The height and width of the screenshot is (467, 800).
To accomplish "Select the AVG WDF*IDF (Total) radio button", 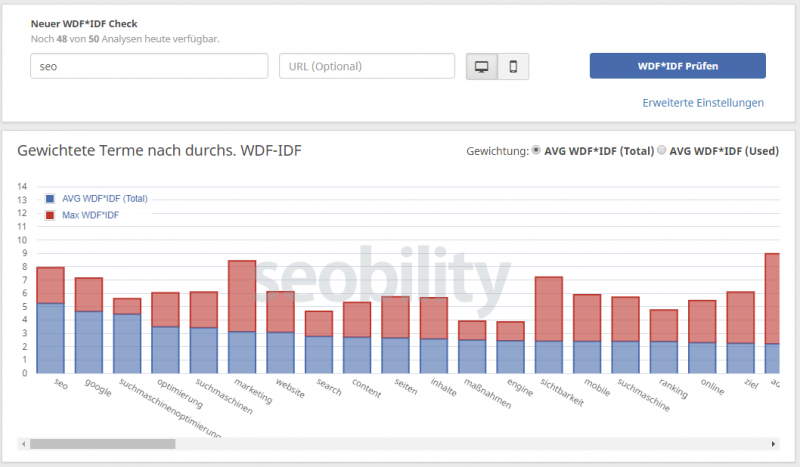I will click(x=536, y=150).
